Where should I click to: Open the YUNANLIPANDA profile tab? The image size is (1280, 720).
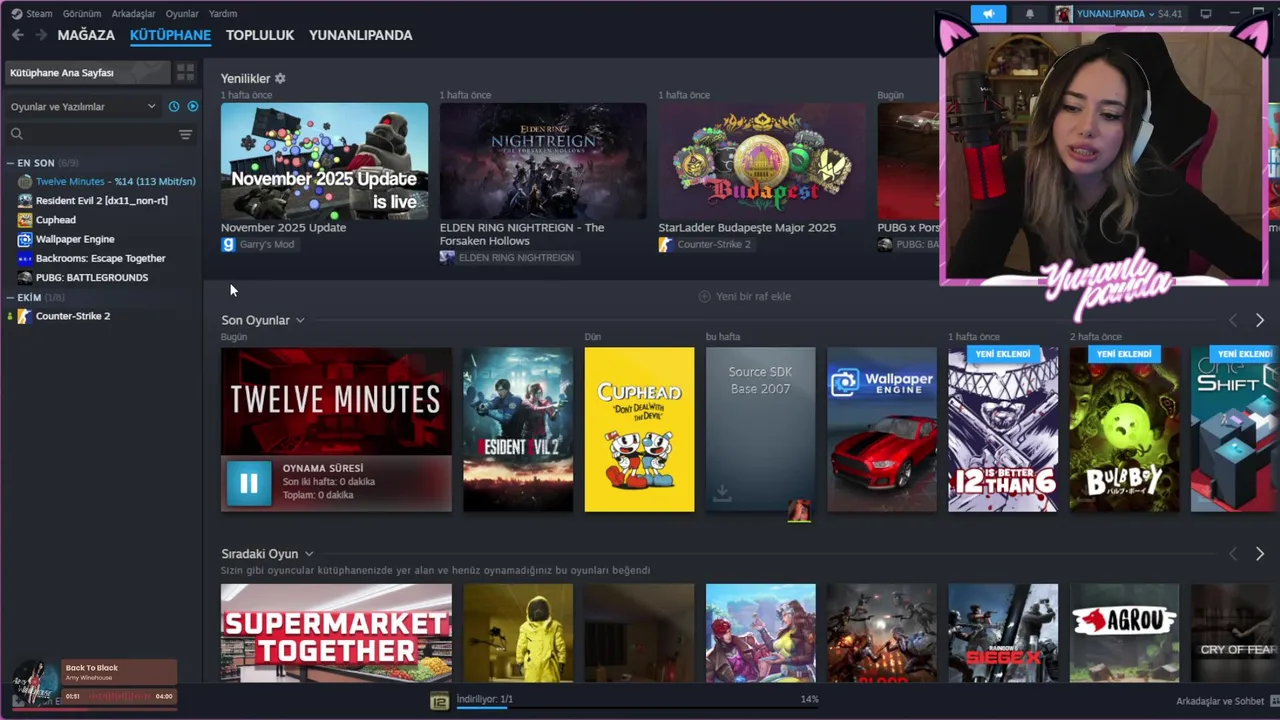tap(360, 35)
